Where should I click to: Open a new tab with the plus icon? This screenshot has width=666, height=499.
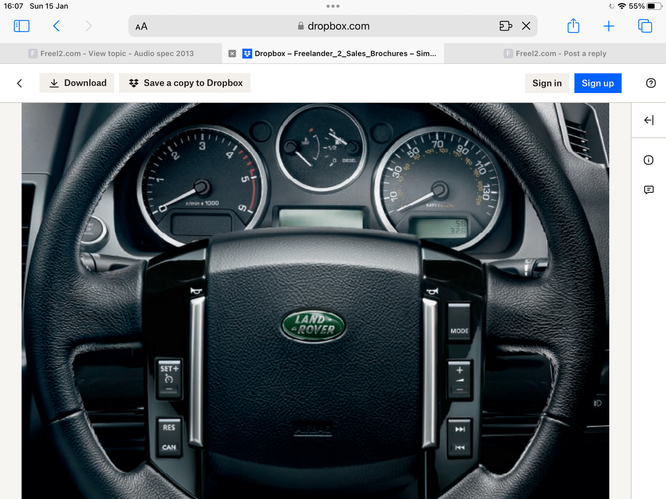608,26
